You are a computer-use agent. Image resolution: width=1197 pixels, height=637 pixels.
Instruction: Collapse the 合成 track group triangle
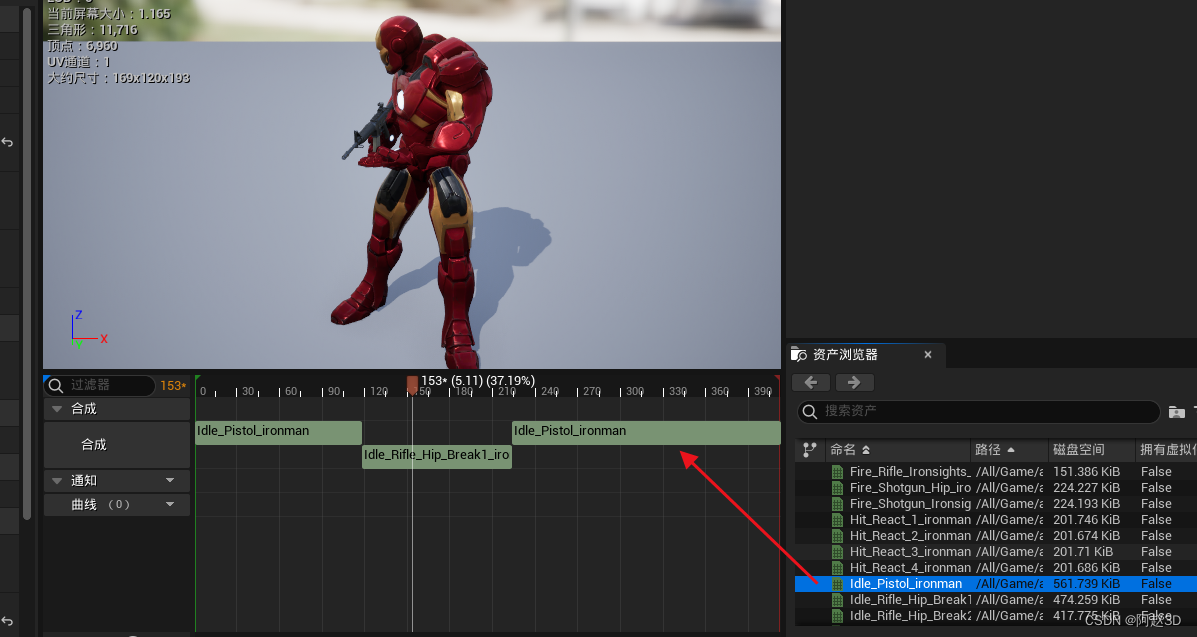coord(56,409)
